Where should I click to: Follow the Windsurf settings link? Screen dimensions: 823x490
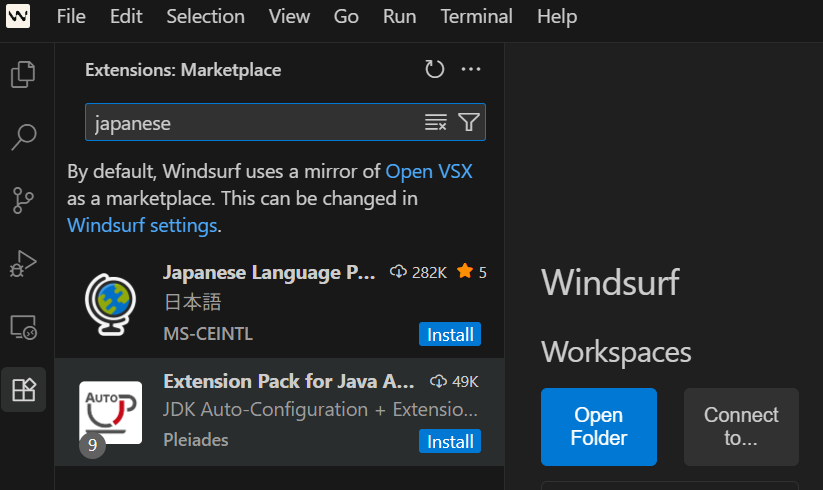pos(142,226)
